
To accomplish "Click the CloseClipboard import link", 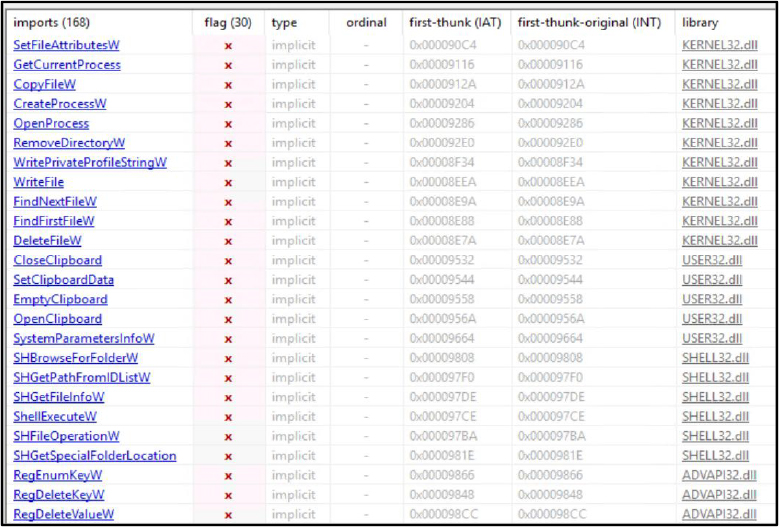I will pyautogui.click(x=58, y=260).
